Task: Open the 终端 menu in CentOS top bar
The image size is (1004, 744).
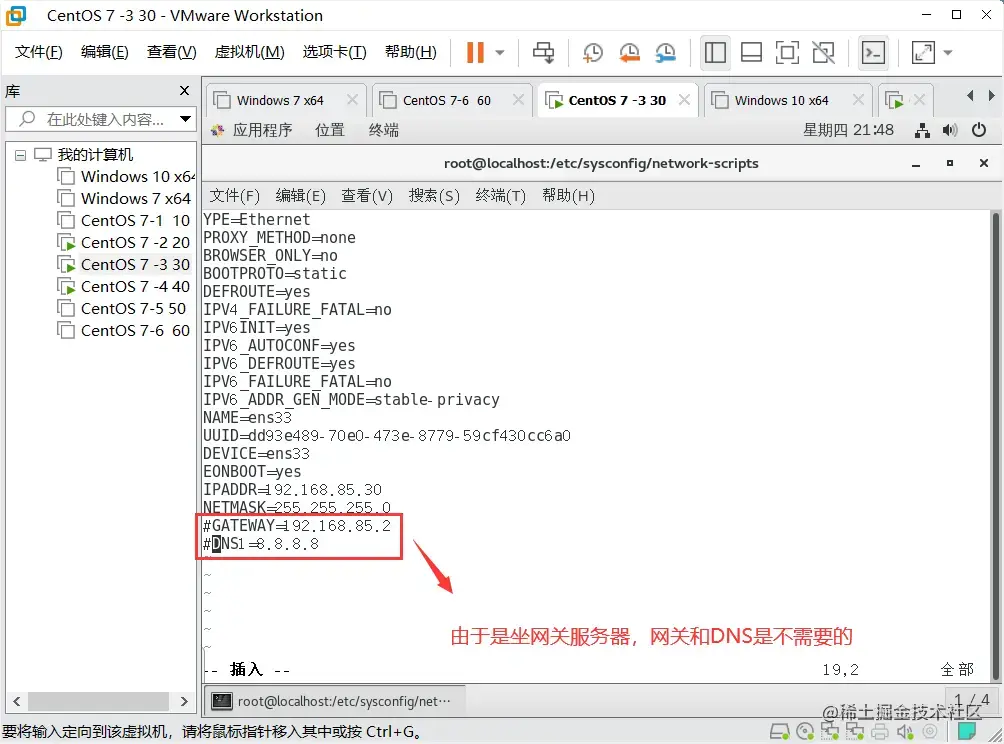Action: 384,131
